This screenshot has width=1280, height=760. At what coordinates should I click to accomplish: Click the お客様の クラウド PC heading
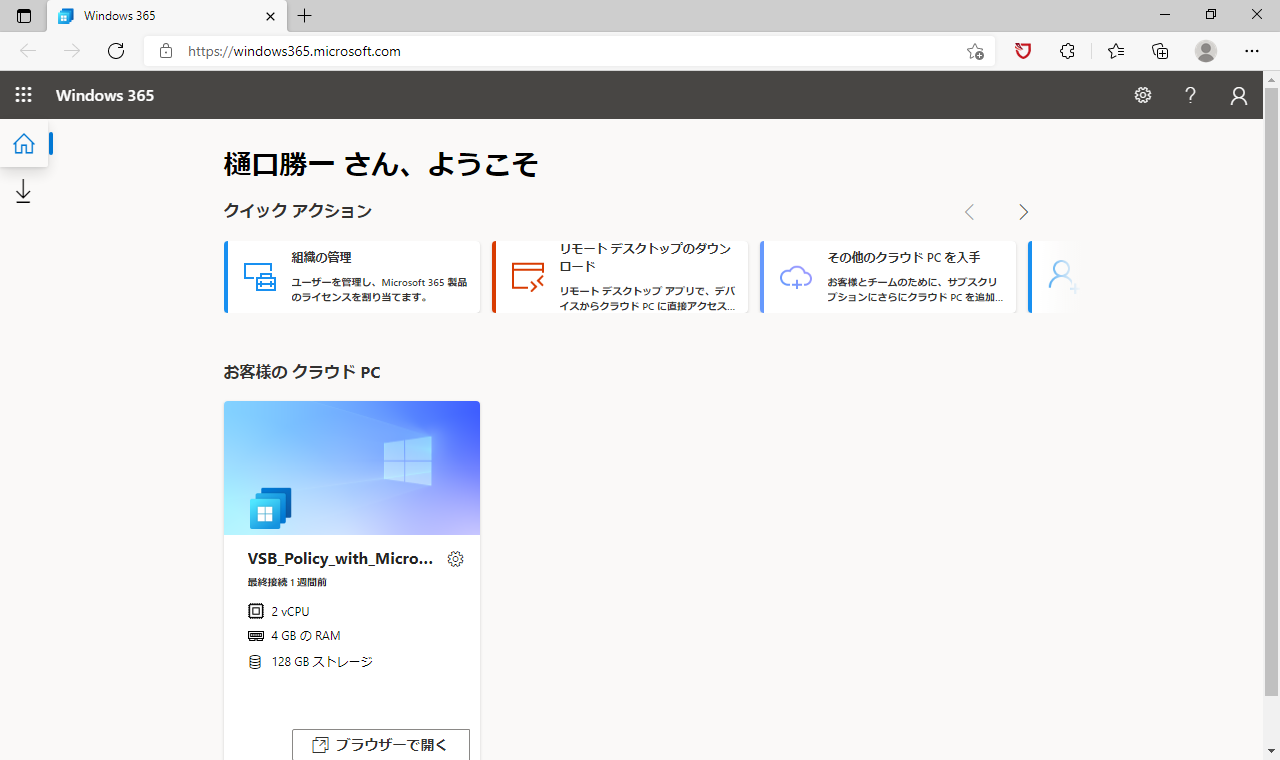(x=302, y=372)
